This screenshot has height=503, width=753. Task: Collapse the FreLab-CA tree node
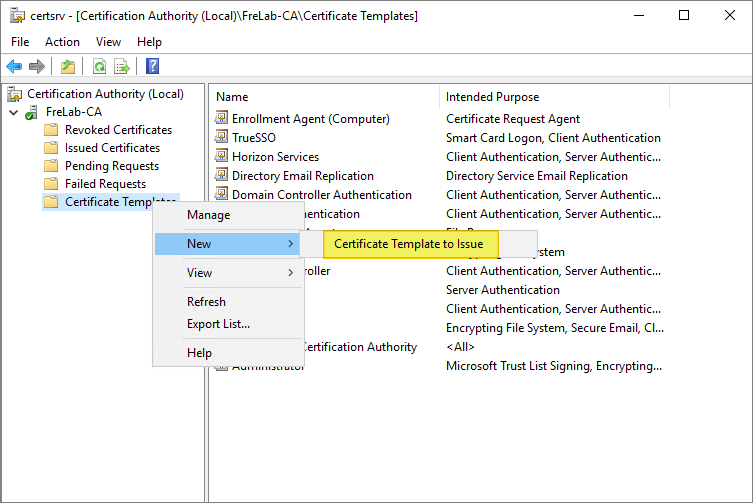coord(12,112)
